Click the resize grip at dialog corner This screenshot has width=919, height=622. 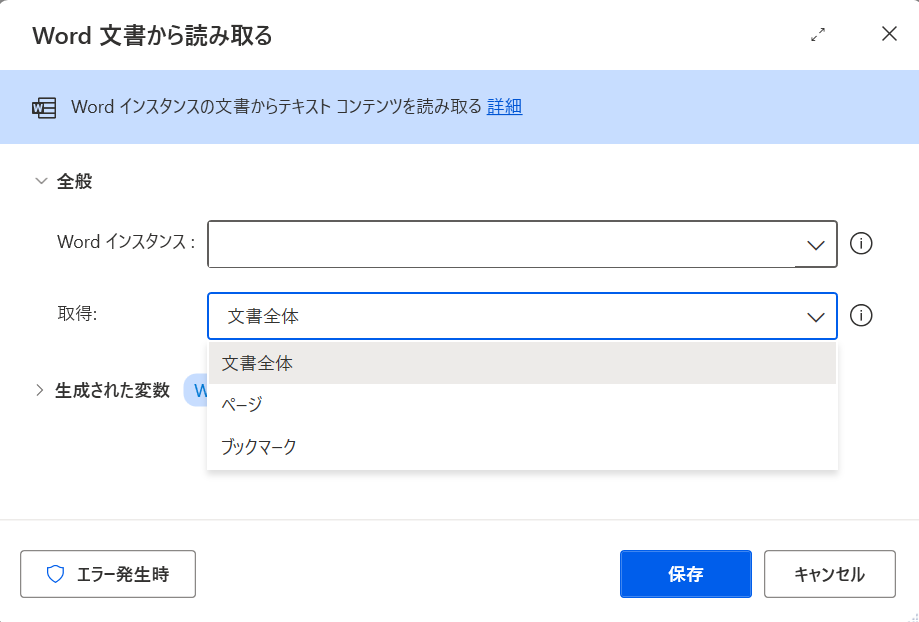tap(912, 616)
